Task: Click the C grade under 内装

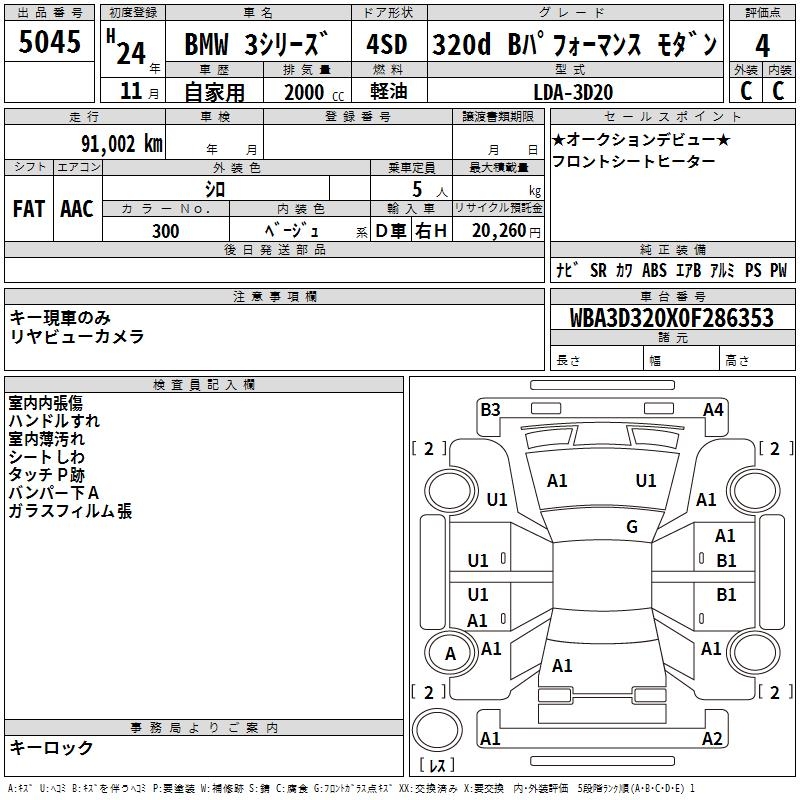Action: (778, 91)
